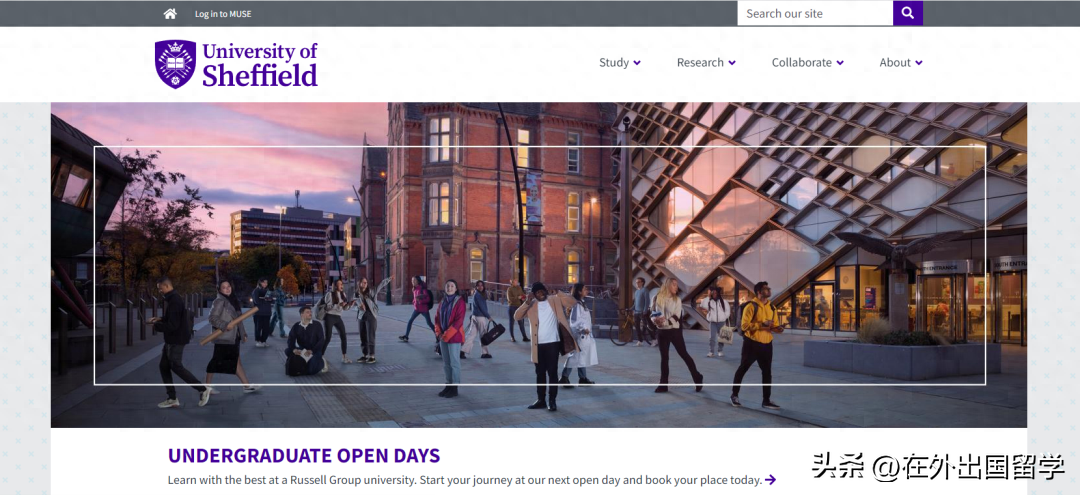Expand the Study dropdown chevron

[637, 63]
